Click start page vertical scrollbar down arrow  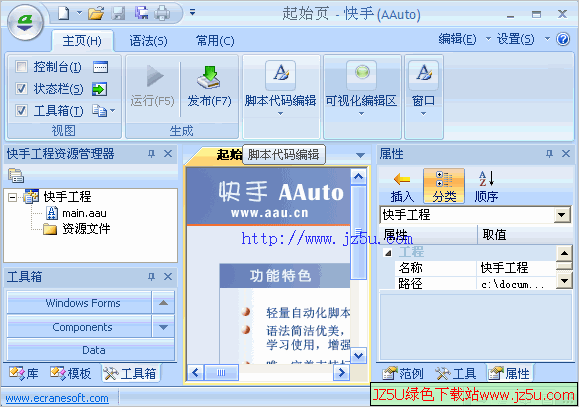358,355
